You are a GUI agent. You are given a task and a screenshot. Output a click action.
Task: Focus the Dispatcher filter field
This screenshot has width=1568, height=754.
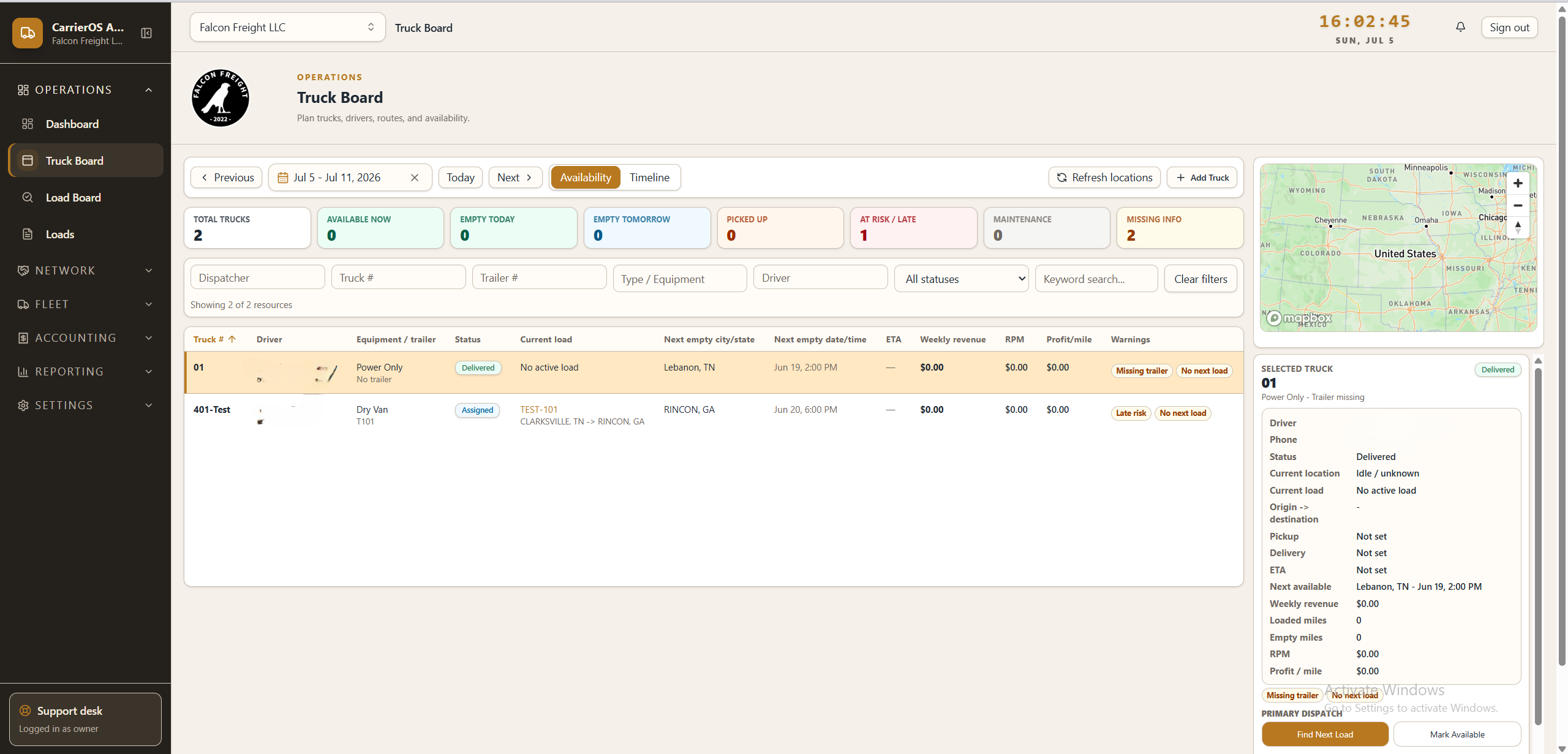258,277
